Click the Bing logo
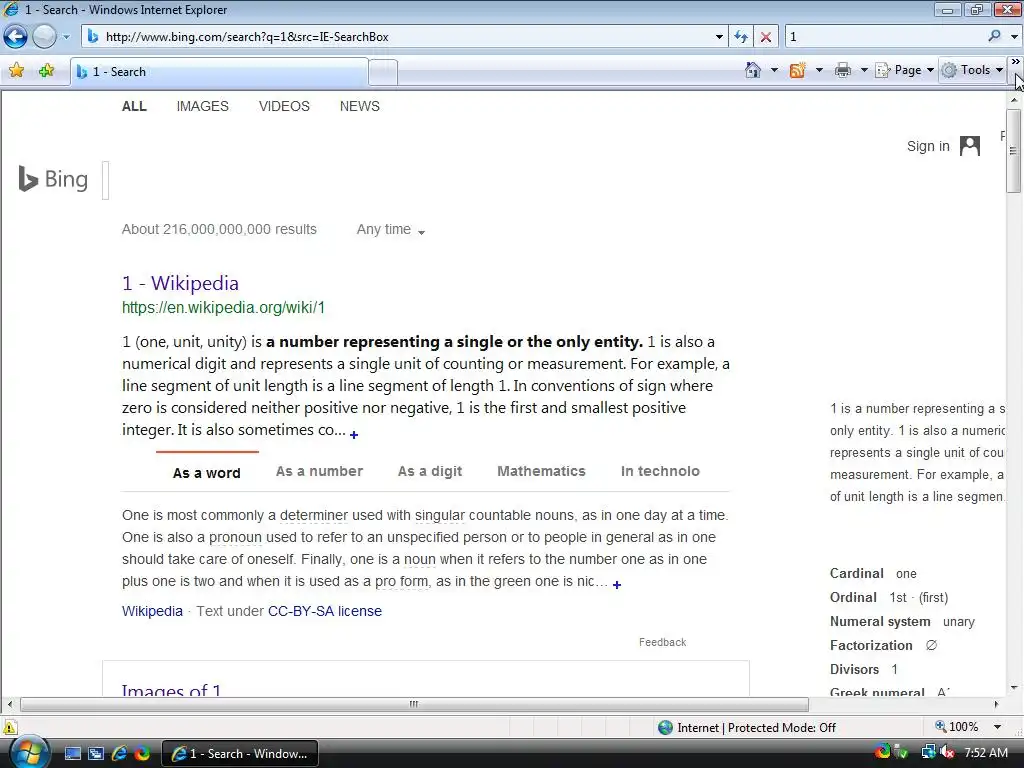The image size is (1024, 768). (x=53, y=179)
